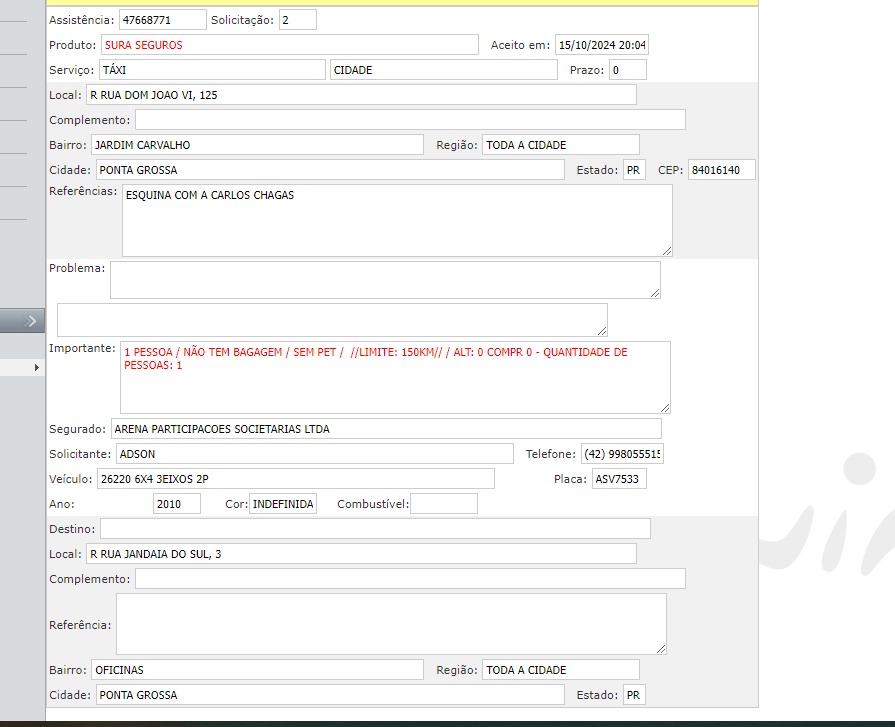The height and width of the screenshot is (727, 895).
Task: Click the empty Combustível field
Action: (x=444, y=504)
